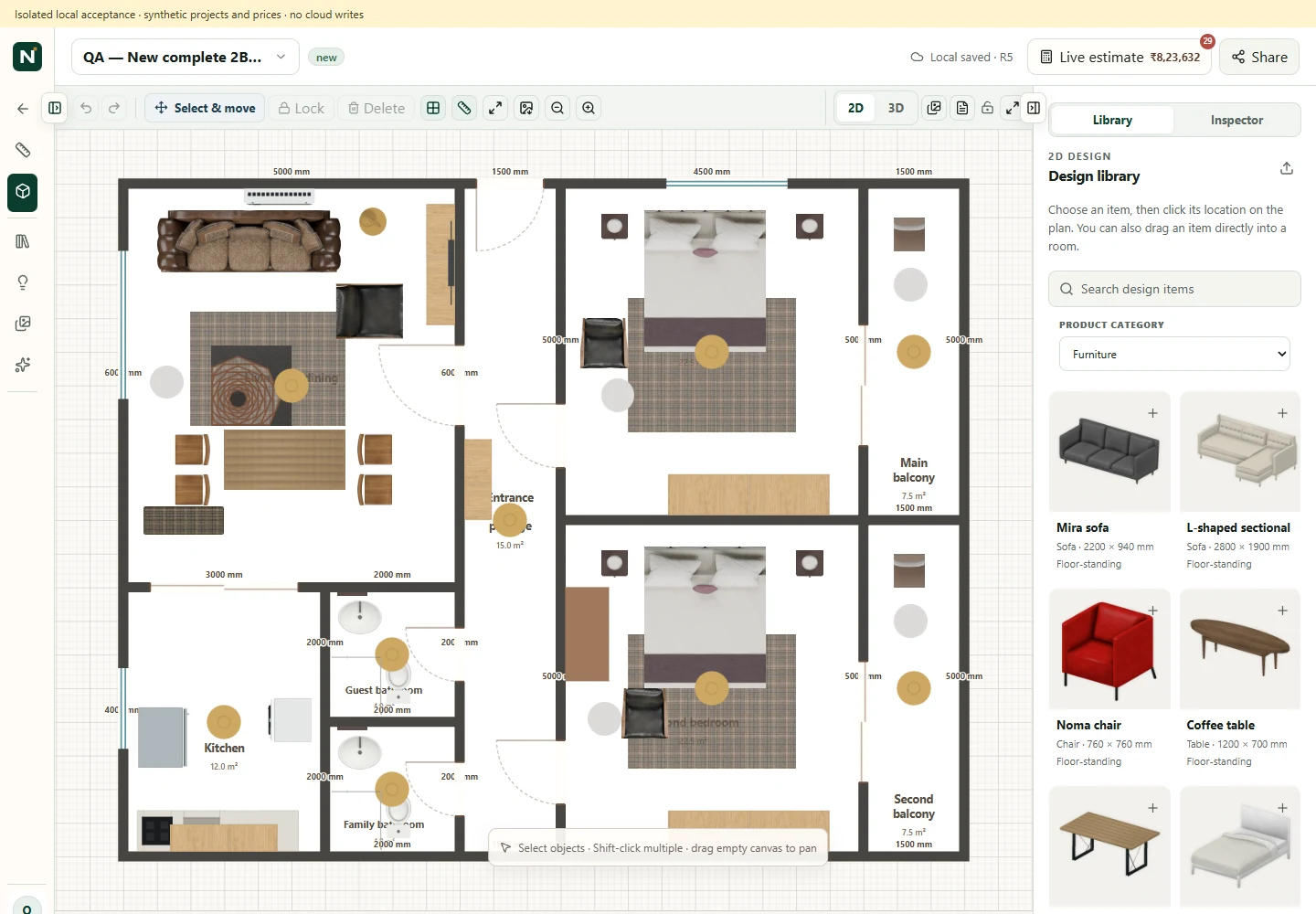
Task: Open the document report icon in the toolbar
Action: 962,108
